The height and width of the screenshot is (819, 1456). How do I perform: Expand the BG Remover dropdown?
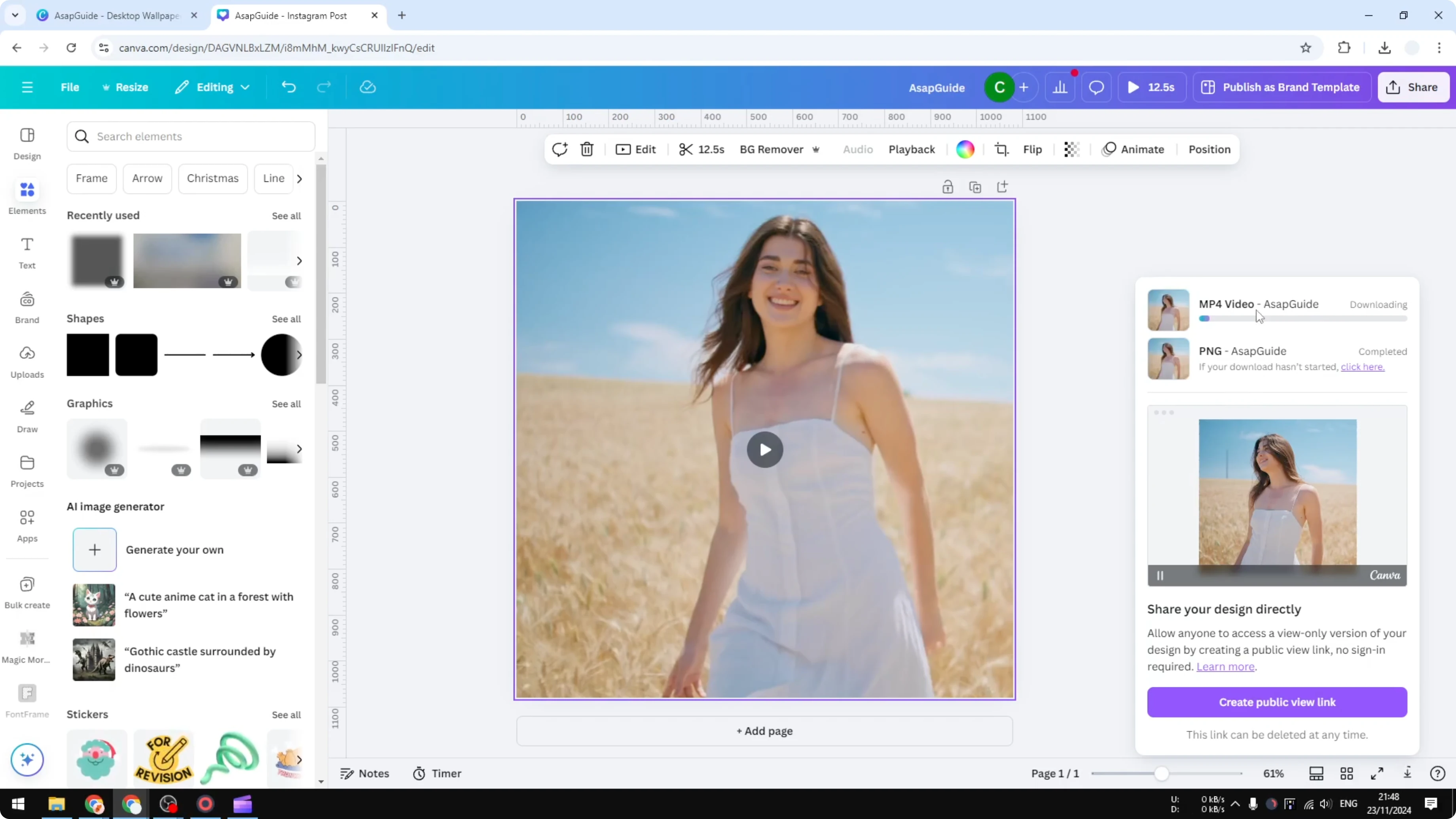click(x=815, y=149)
